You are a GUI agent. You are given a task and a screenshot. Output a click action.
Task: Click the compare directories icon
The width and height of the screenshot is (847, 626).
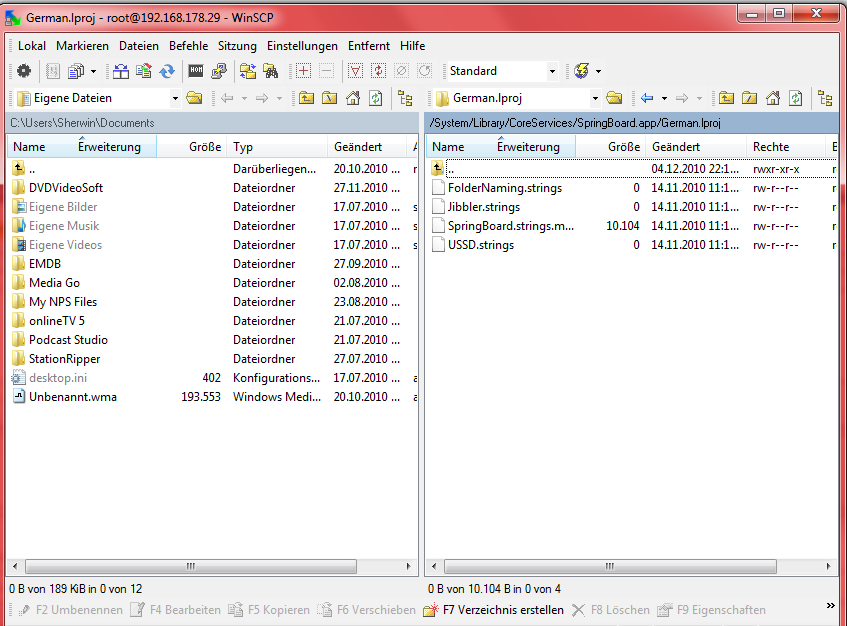(120, 71)
